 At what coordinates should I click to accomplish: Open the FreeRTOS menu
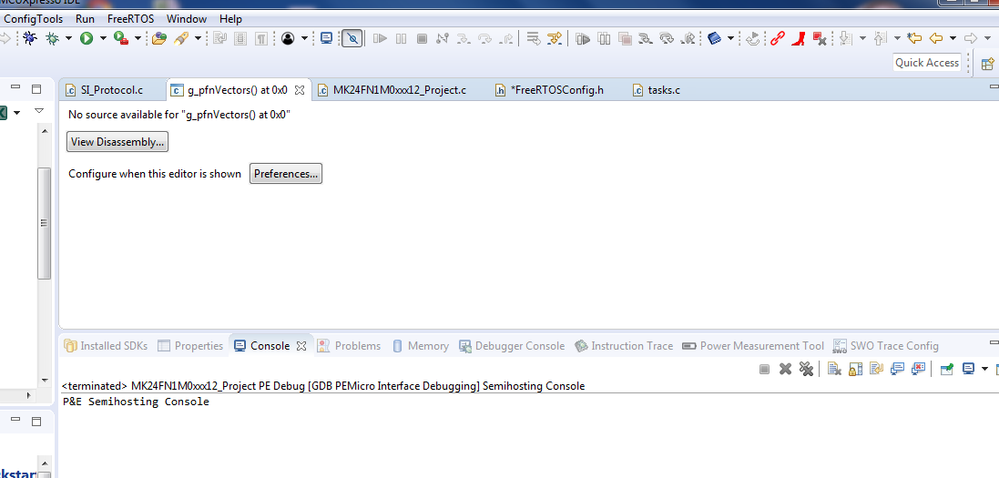coord(131,19)
